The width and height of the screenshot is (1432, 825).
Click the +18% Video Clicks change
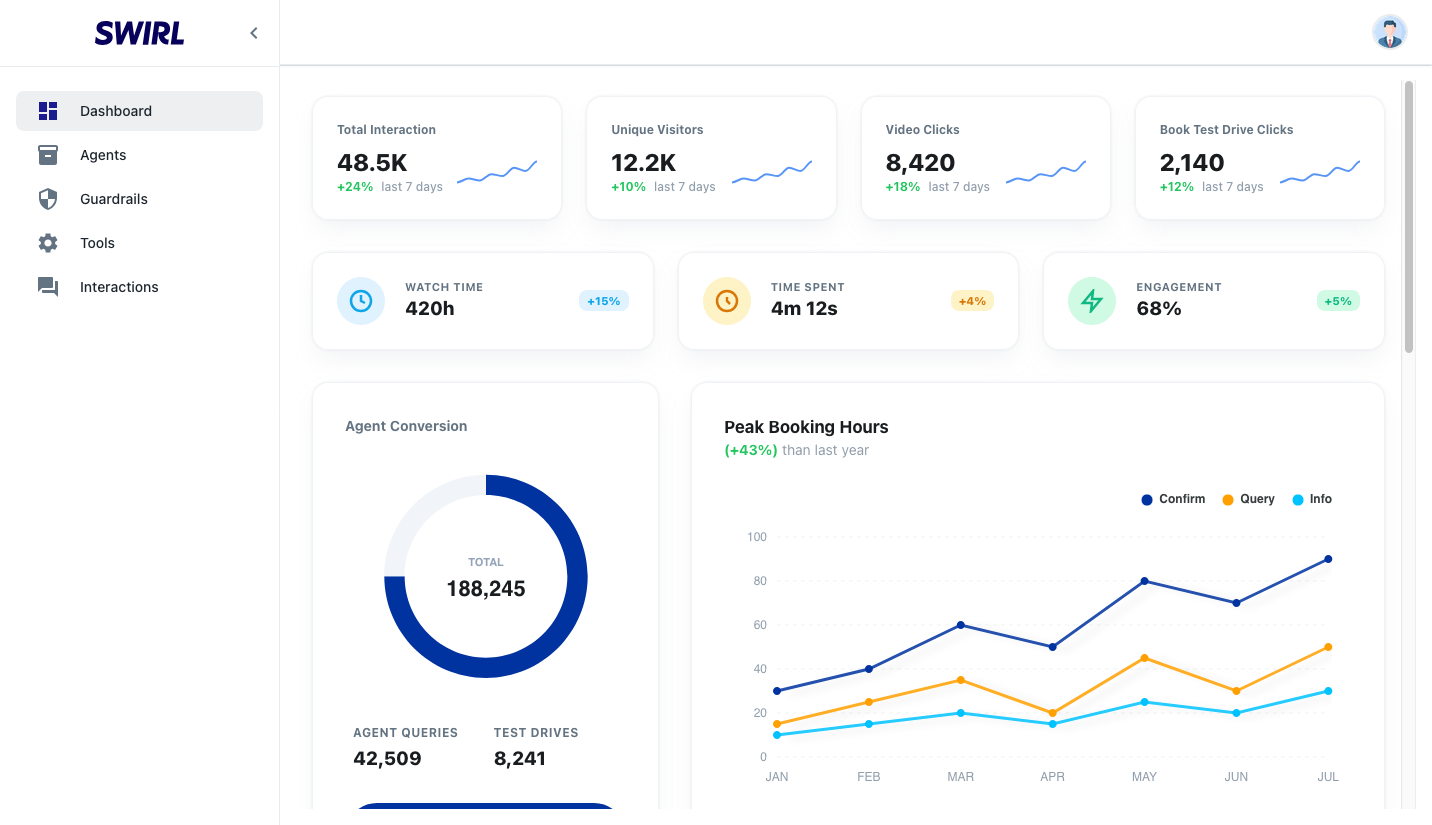click(903, 187)
